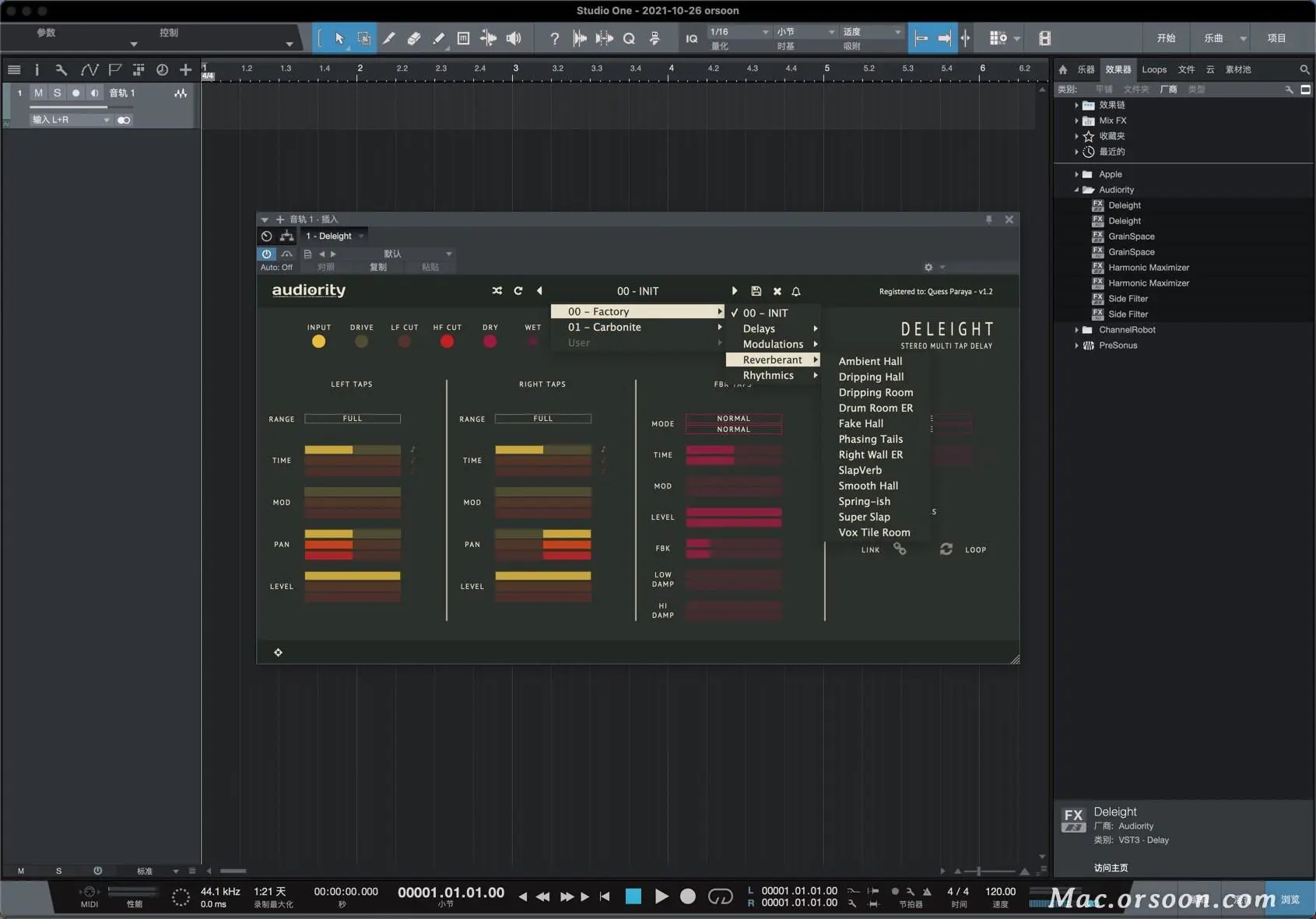Click the question mark help icon
Screen dimensions: 1316x919
554,38
